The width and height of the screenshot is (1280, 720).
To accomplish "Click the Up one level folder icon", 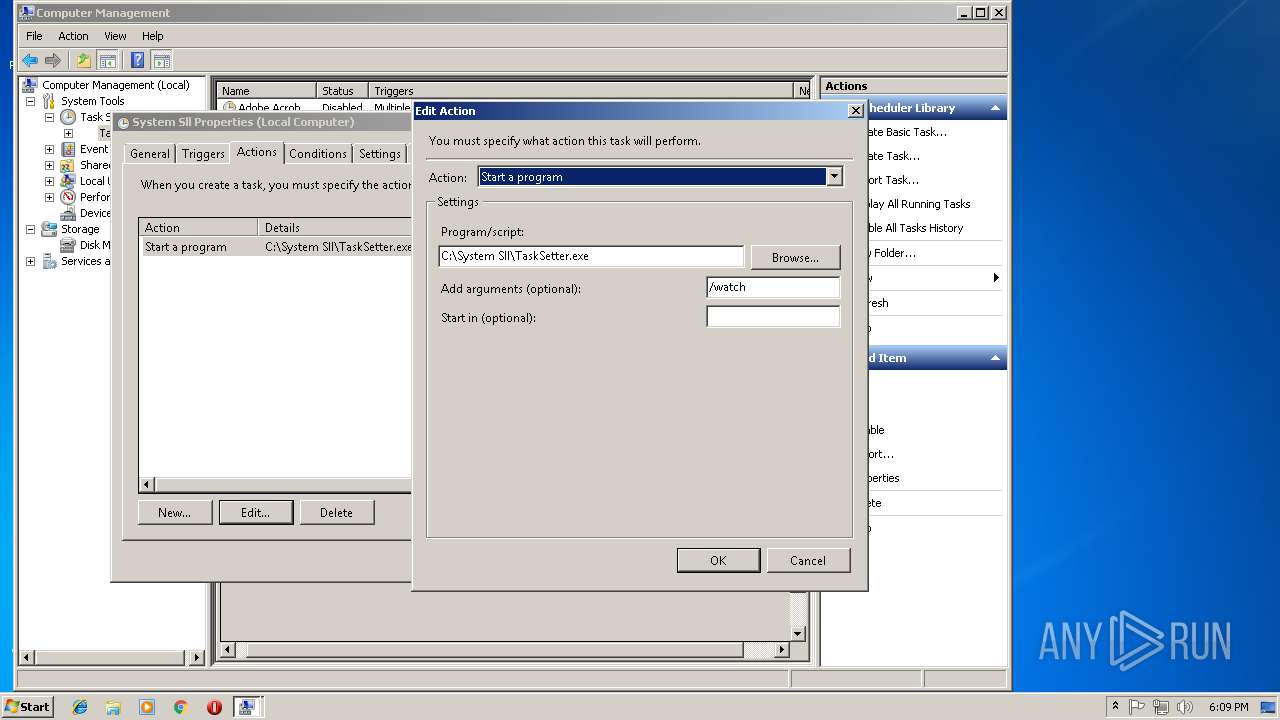I will (84, 60).
